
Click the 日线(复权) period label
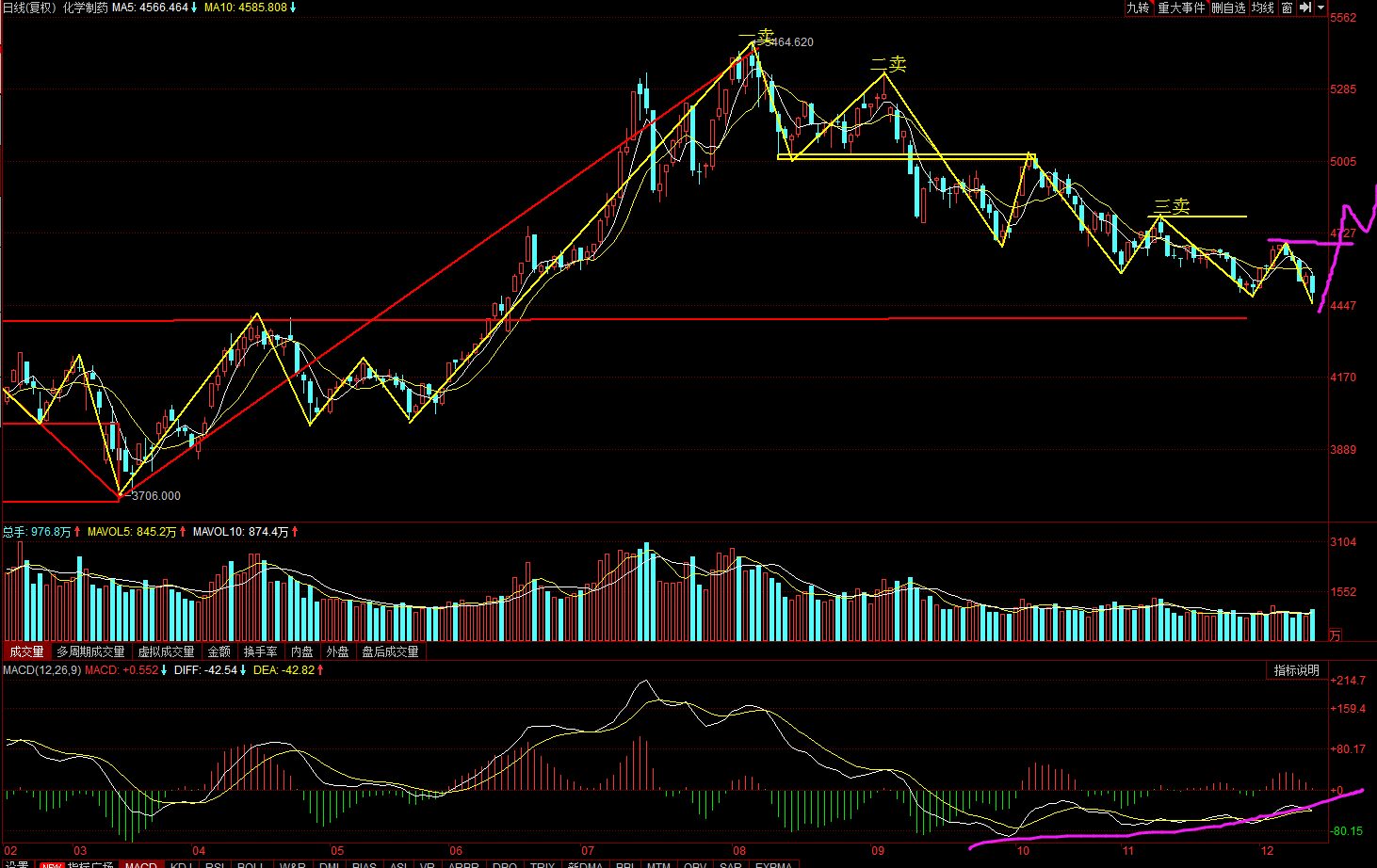tap(27, 8)
